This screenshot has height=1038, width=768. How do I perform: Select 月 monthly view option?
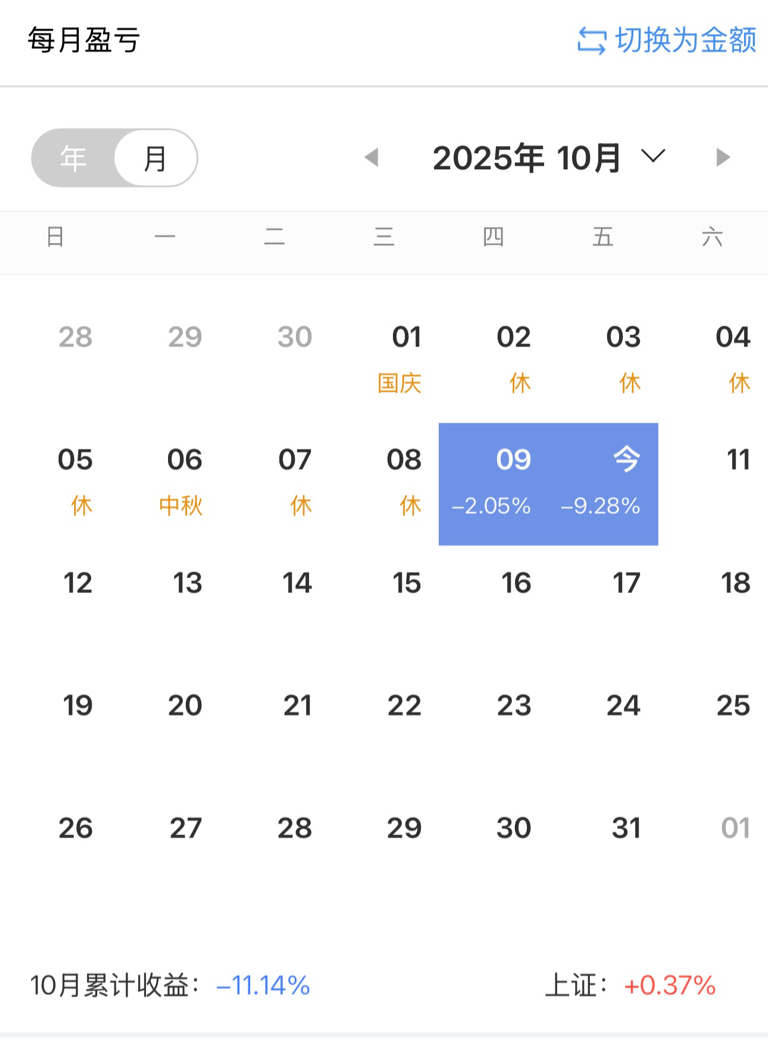[156, 158]
